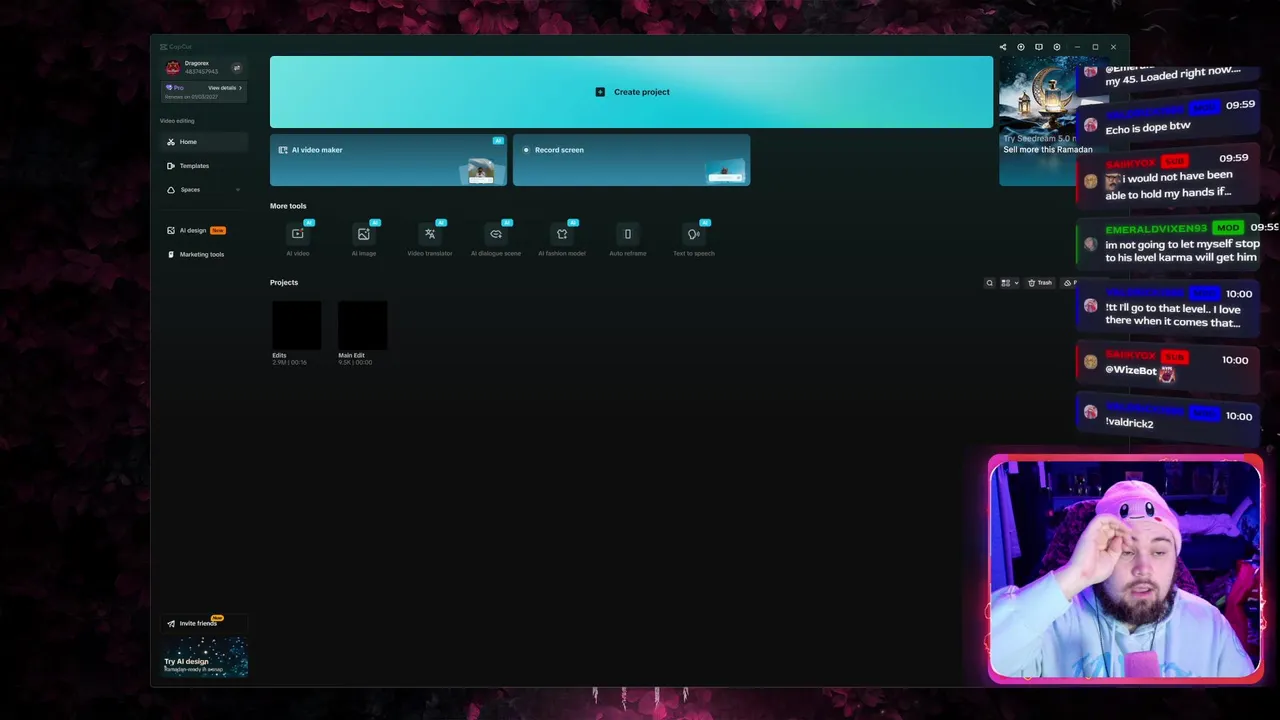Image resolution: width=1280 pixels, height=720 pixels.
Task: Click View details for Pro plan
Action: tap(225, 88)
